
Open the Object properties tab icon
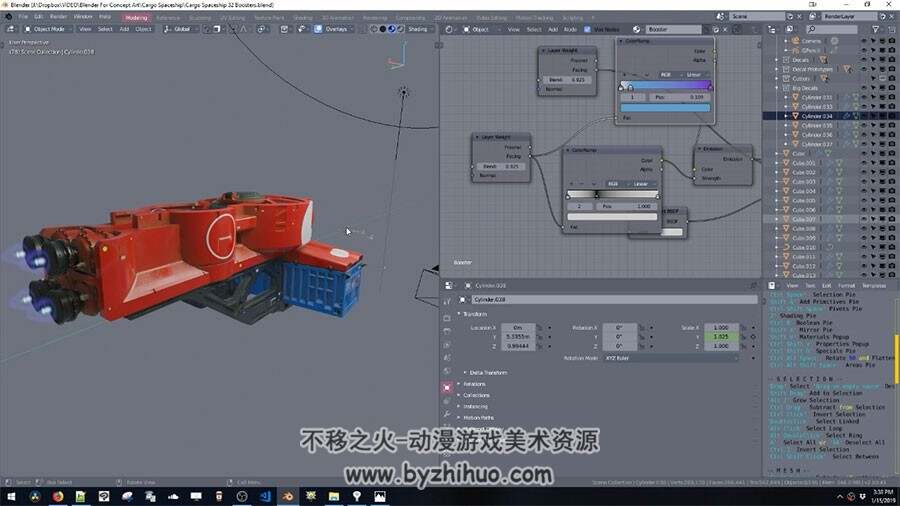(447, 387)
